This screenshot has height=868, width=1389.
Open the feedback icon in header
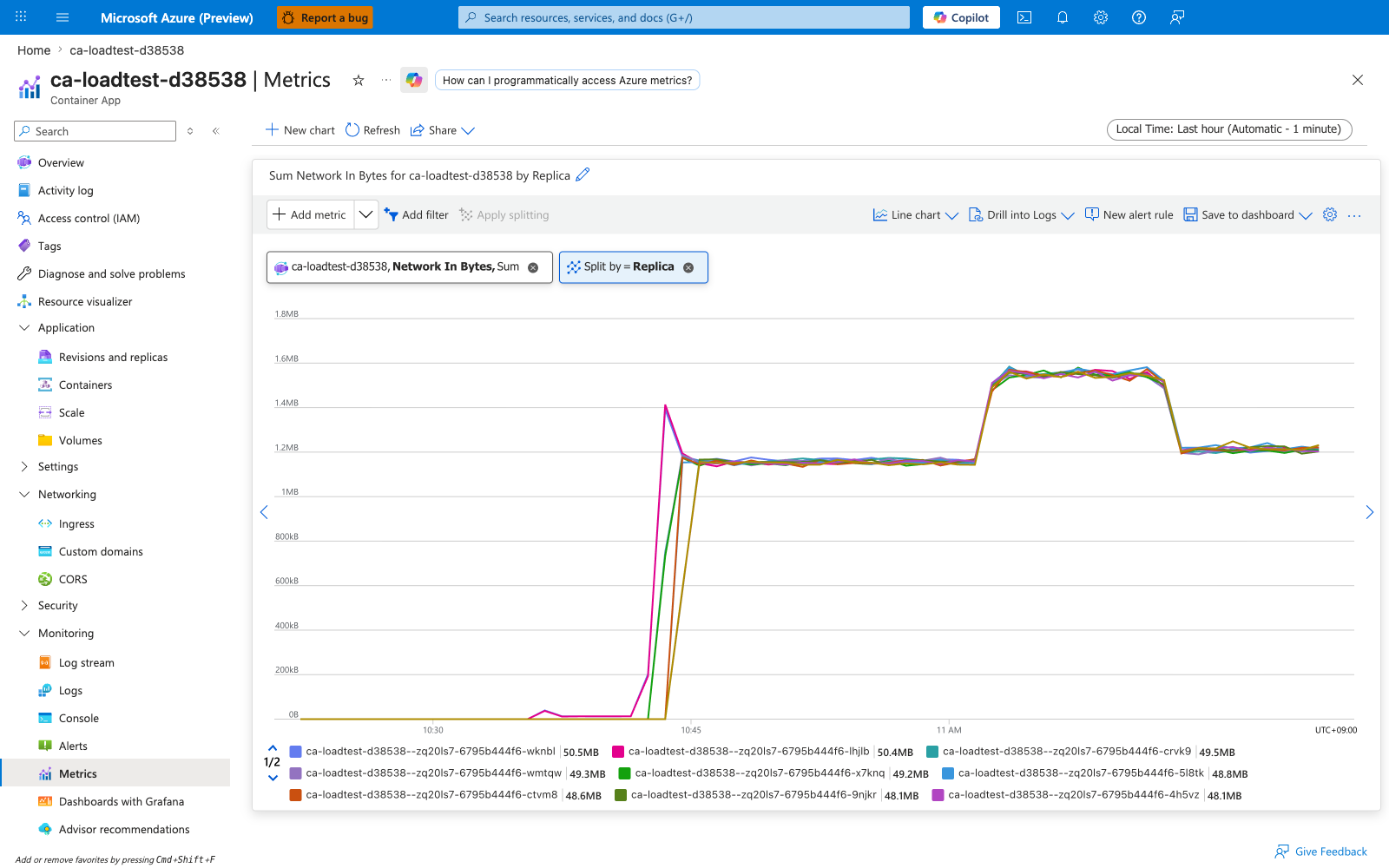(1177, 17)
